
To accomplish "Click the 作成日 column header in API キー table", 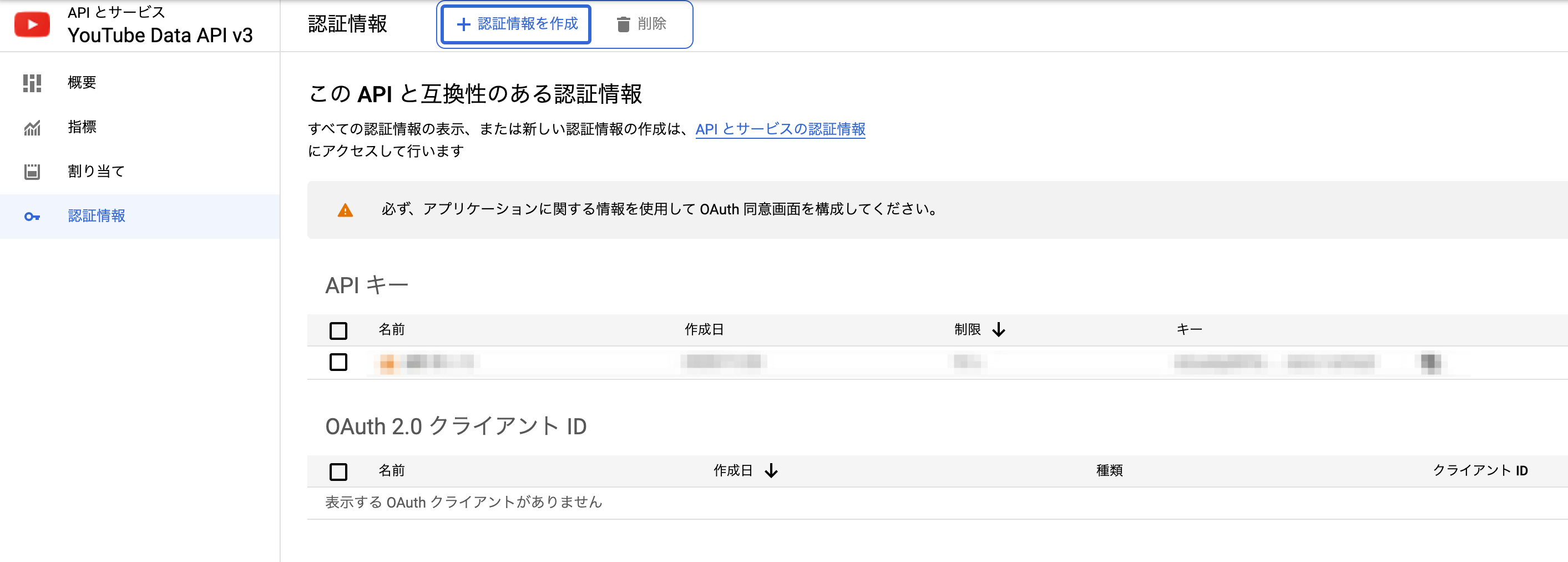I will point(704,330).
